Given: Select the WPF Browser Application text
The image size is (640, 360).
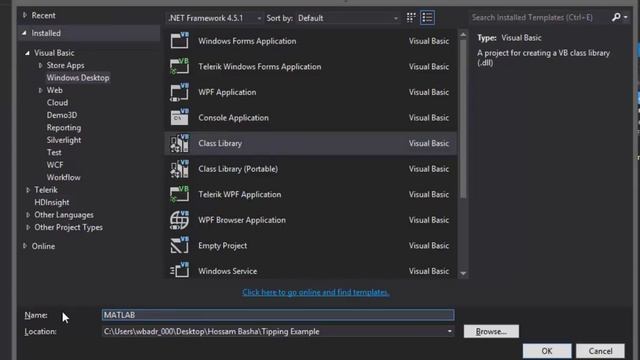Looking at the screenshot, I should 242,220.
